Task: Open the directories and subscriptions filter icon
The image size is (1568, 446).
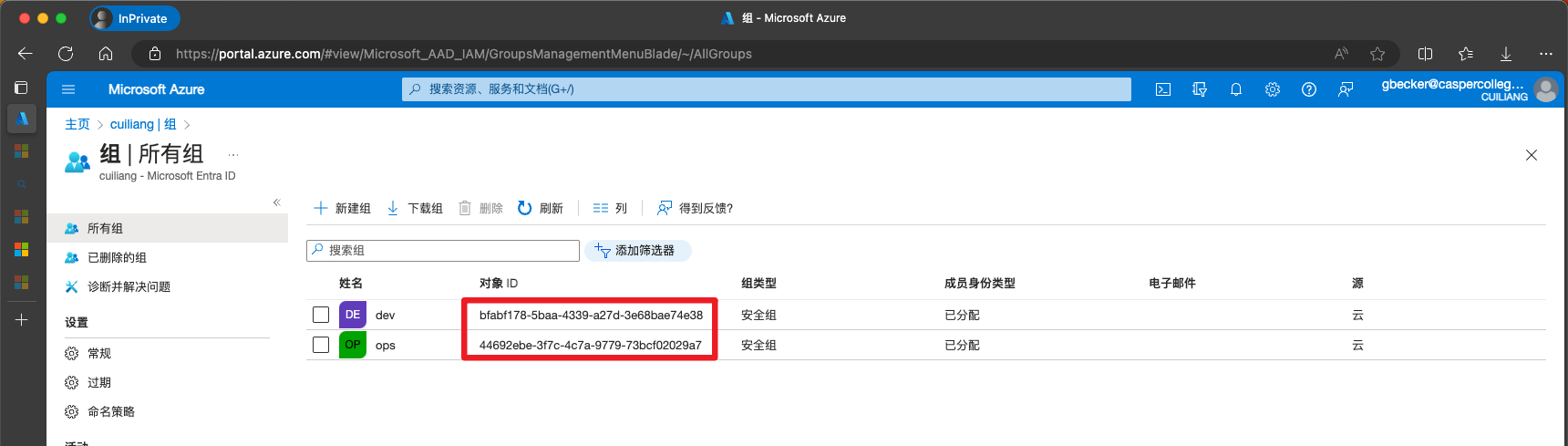Action: point(1200,89)
